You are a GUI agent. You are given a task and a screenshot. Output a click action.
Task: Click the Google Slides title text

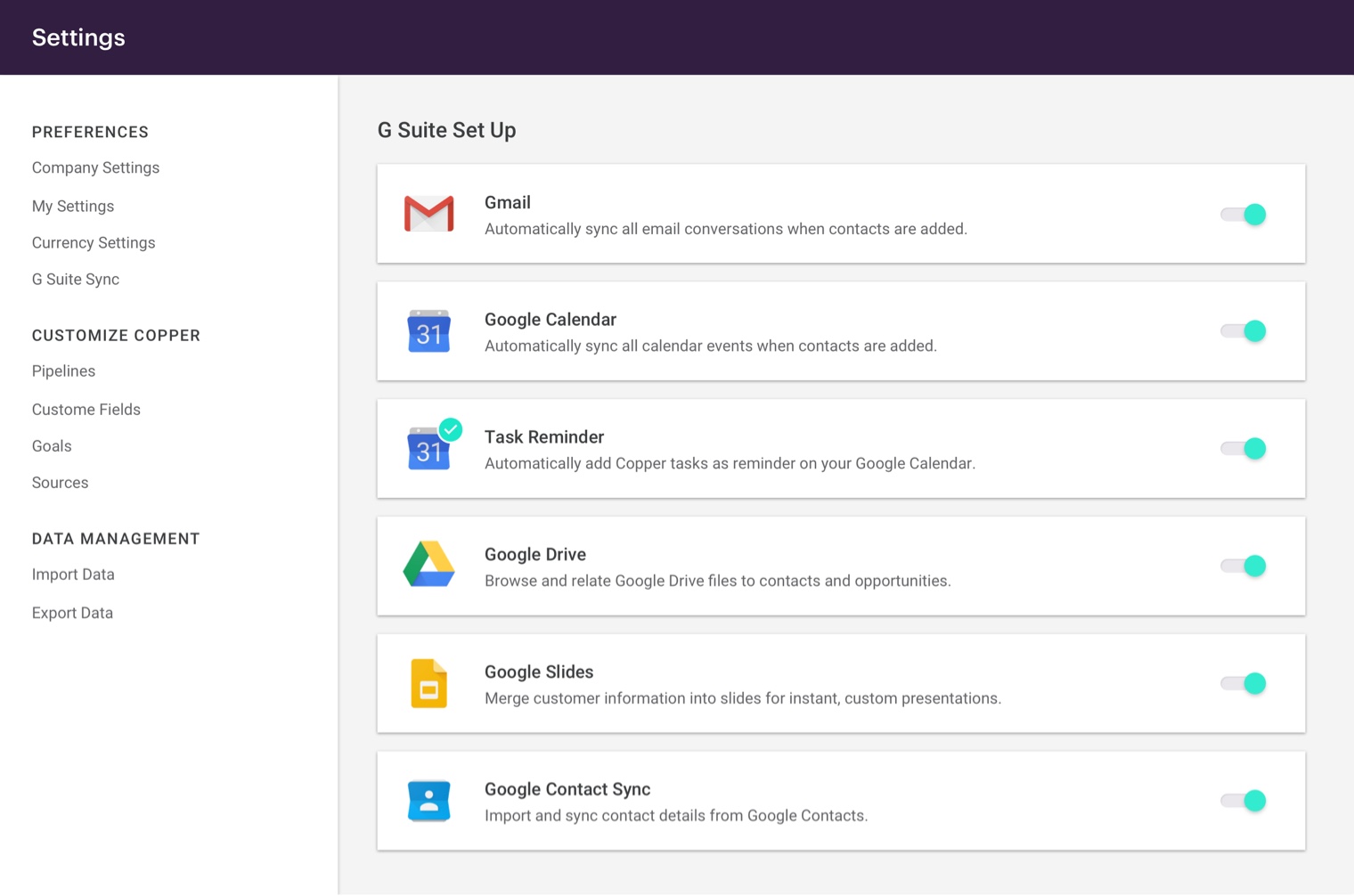point(539,672)
